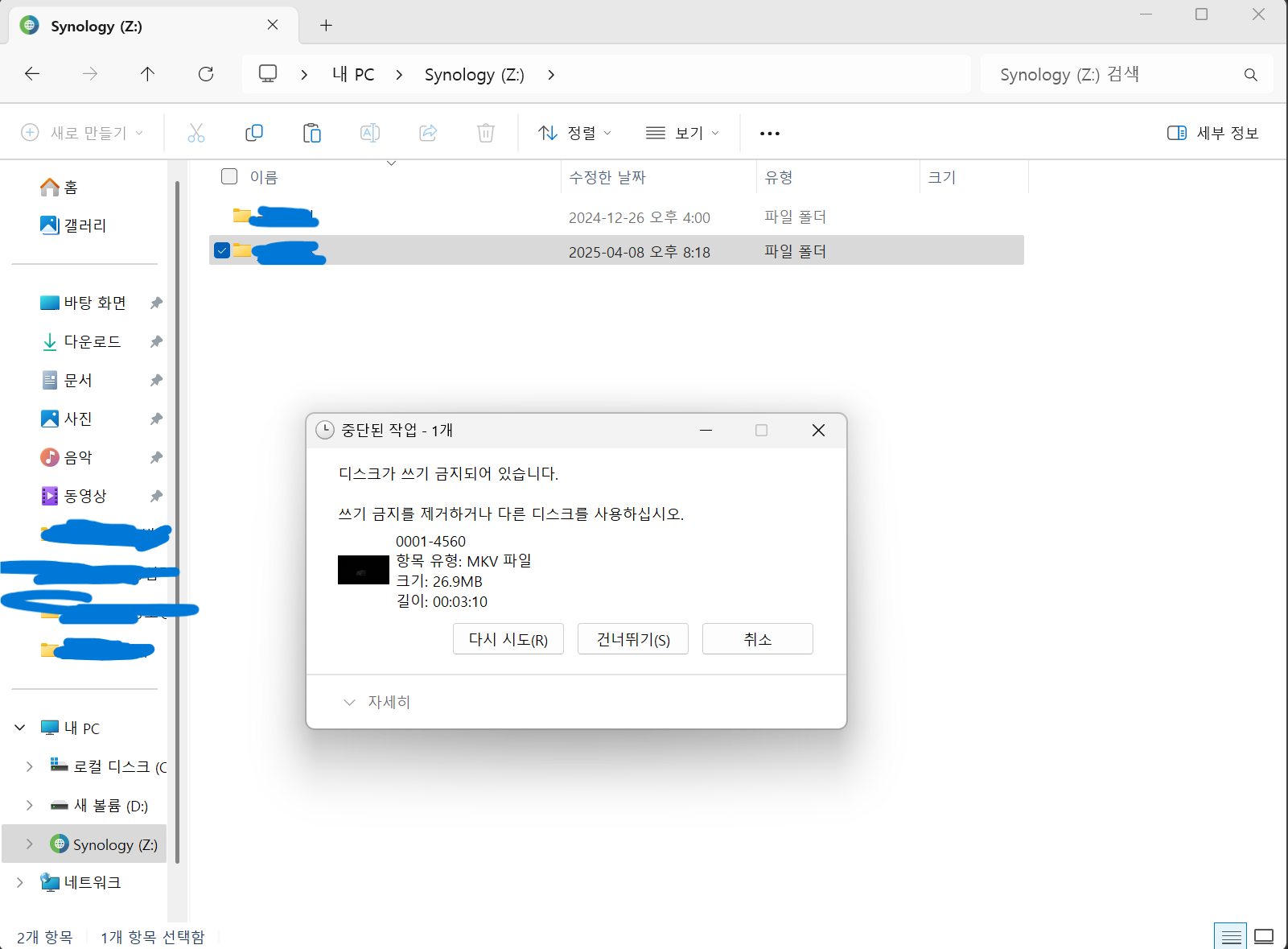Screen dimensions: 1288x949
Task: Click the MKV file thumbnail in dialog
Action: 364,570
